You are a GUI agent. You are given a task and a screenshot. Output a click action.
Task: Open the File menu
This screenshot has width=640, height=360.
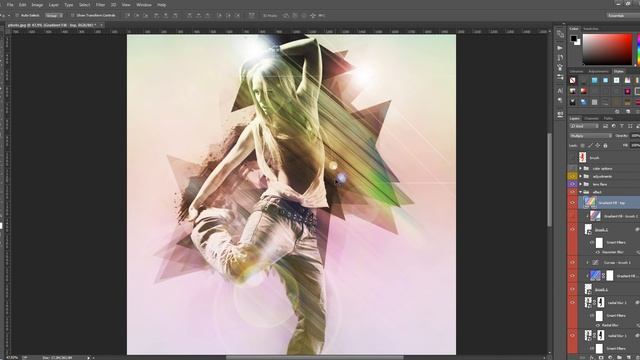point(10,5)
